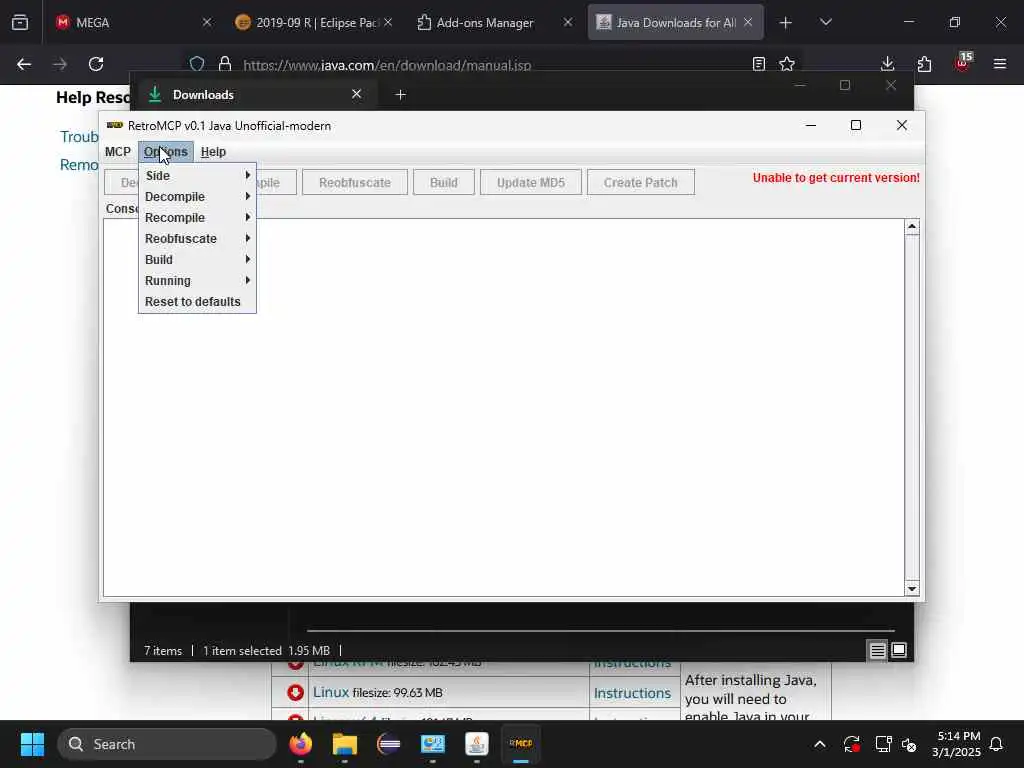The height and width of the screenshot is (768, 1024).
Task: Expand the Reobfuscate submenu
Action: coord(197,238)
